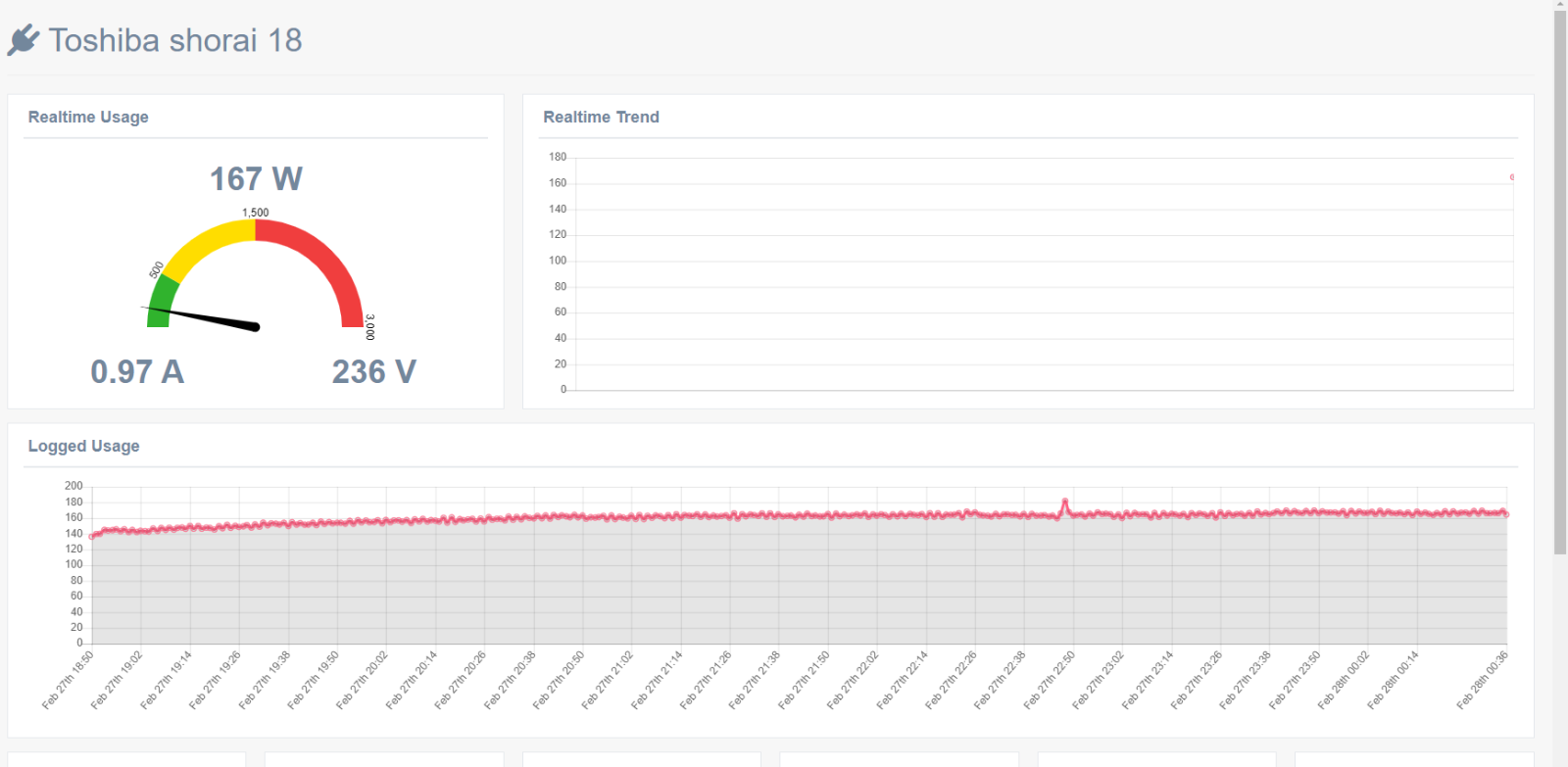The height and width of the screenshot is (767, 1568).
Task: Click the Realtime Usage panel heading
Action: tap(88, 118)
